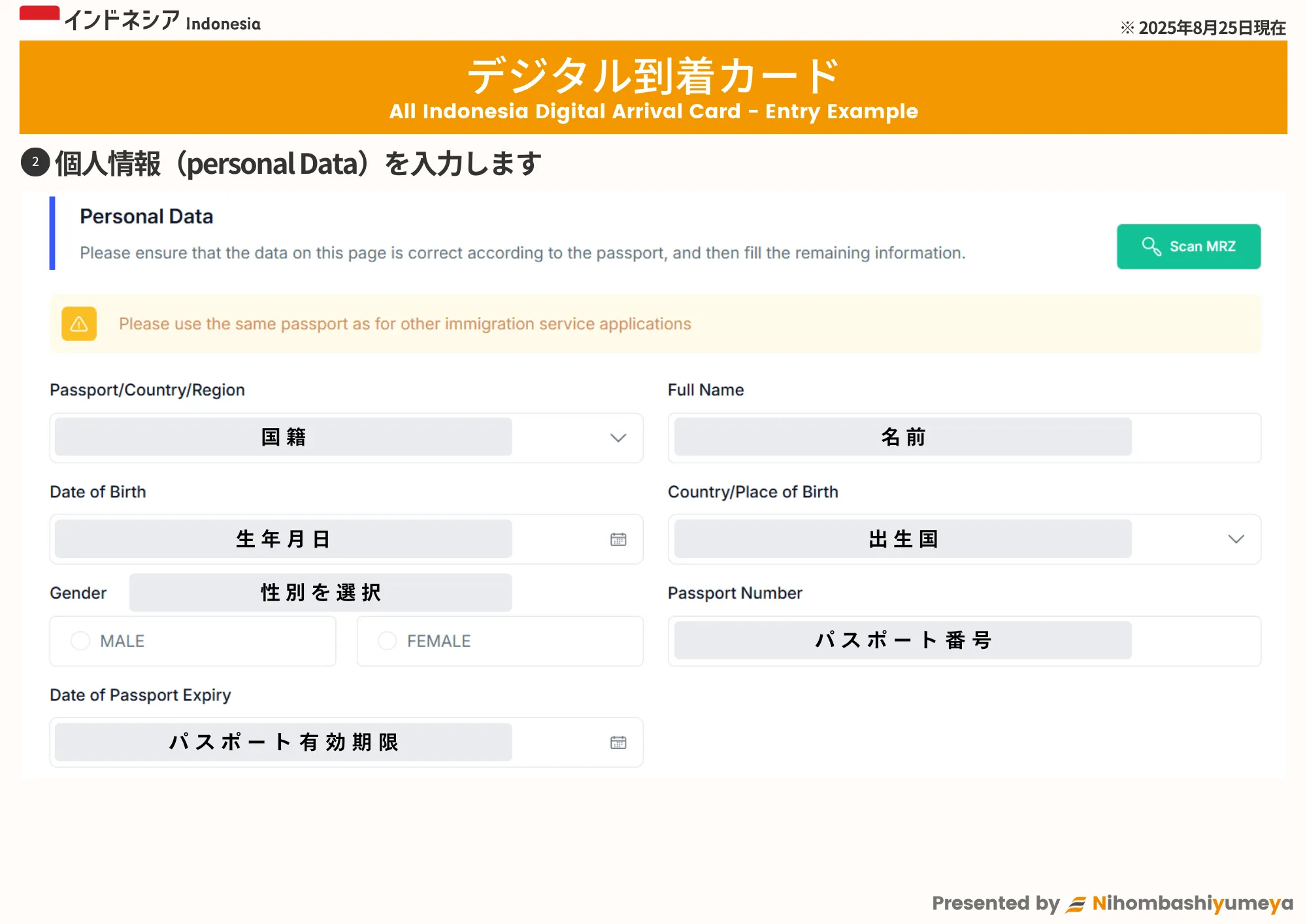Click the Nihombashiyumeya presenter link
This screenshot has width=1307, height=924.
[x=1192, y=904]
